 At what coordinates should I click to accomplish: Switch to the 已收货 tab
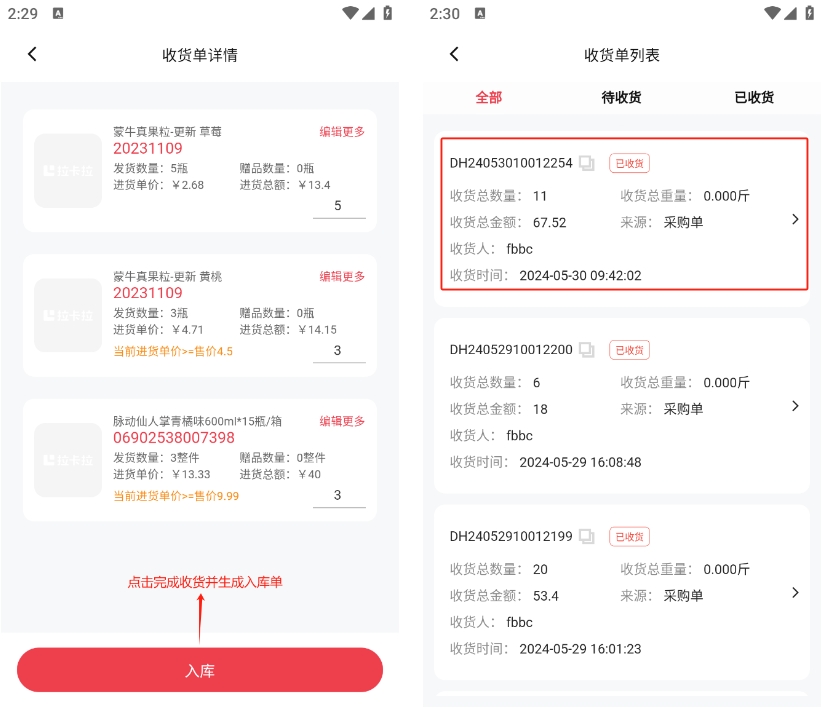click(754, 97)
